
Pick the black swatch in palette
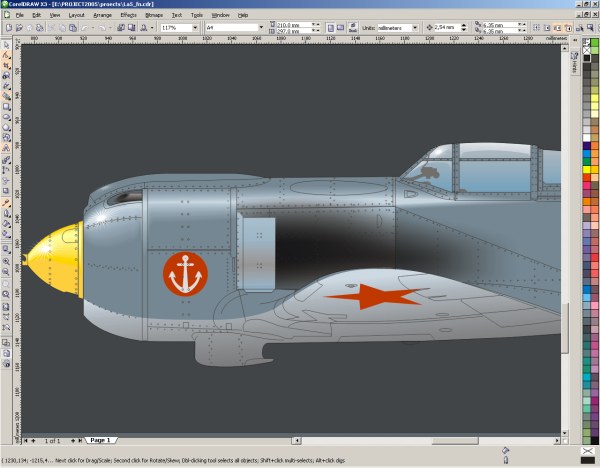click(586, 58)
